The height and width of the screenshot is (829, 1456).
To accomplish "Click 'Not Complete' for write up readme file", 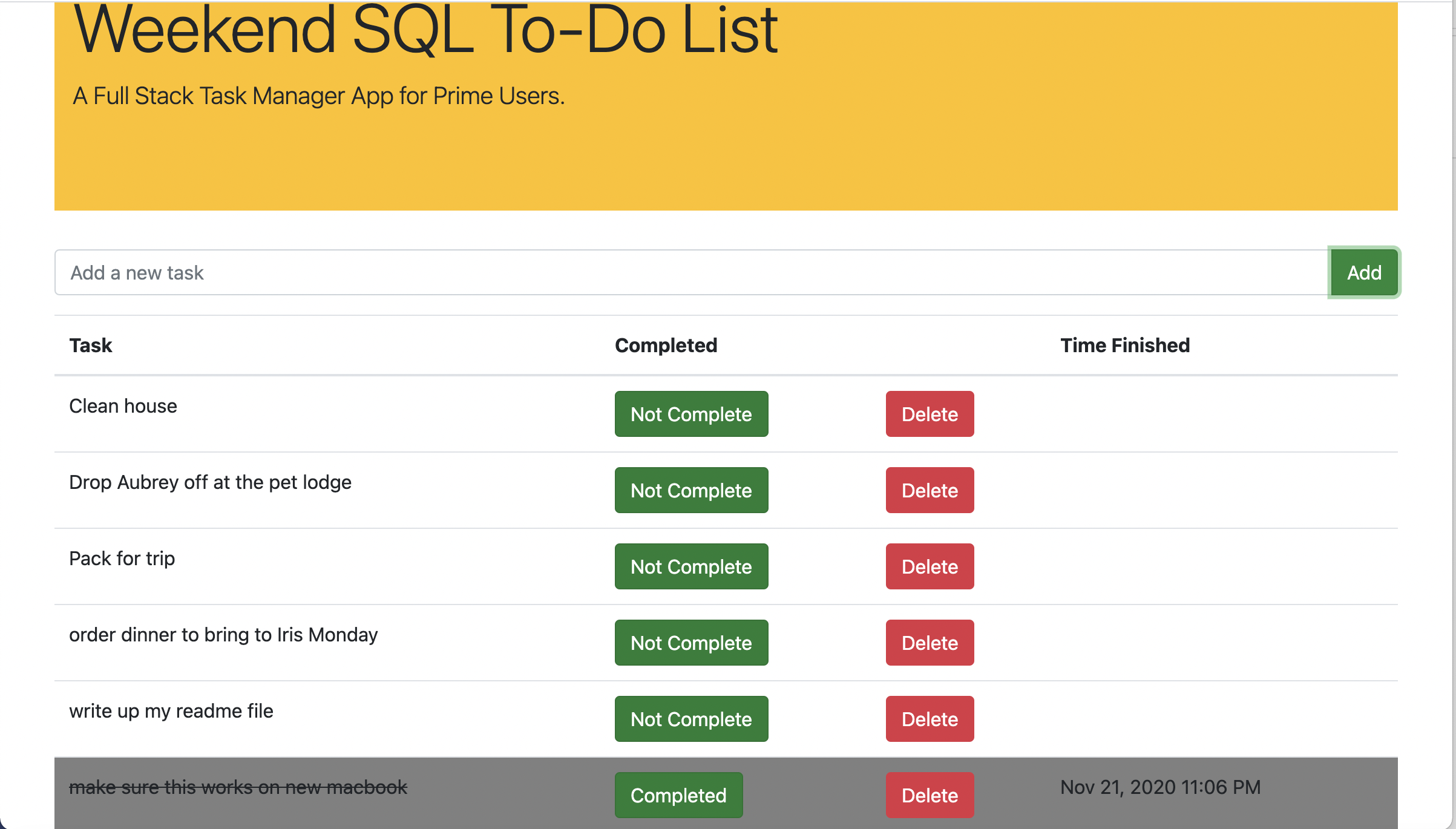I will (x=691, y=719).
